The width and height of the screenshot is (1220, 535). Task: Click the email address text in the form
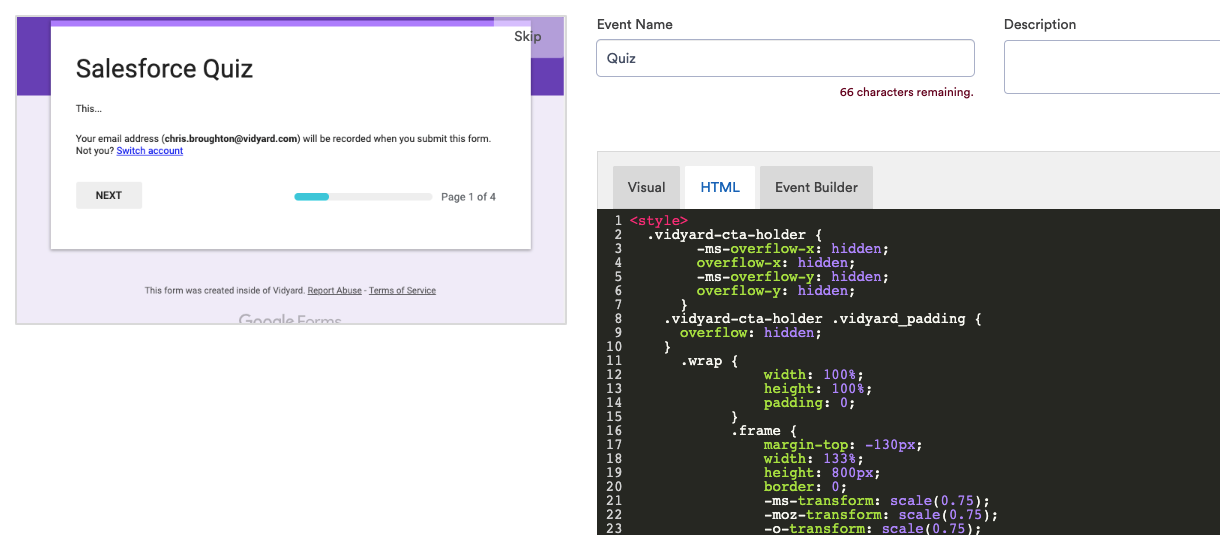click(231, 139)
